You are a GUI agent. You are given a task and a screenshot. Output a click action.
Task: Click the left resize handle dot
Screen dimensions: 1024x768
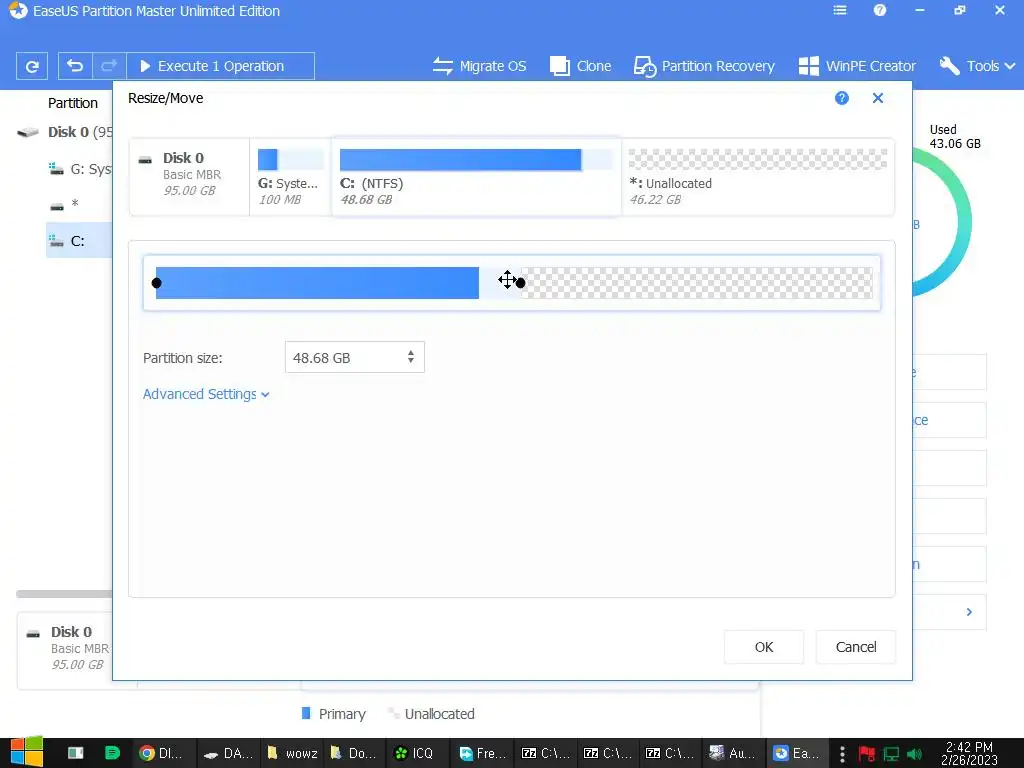coord(156,283)
